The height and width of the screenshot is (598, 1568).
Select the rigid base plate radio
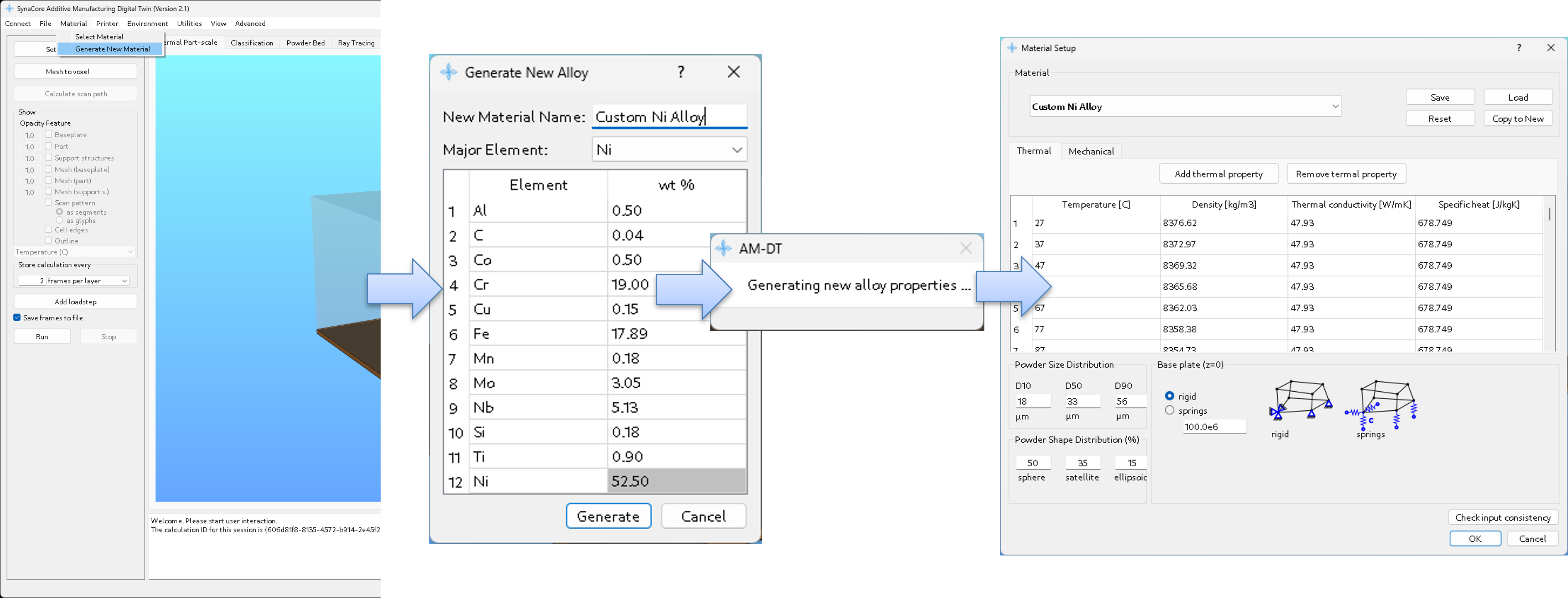coord(1169,396)
